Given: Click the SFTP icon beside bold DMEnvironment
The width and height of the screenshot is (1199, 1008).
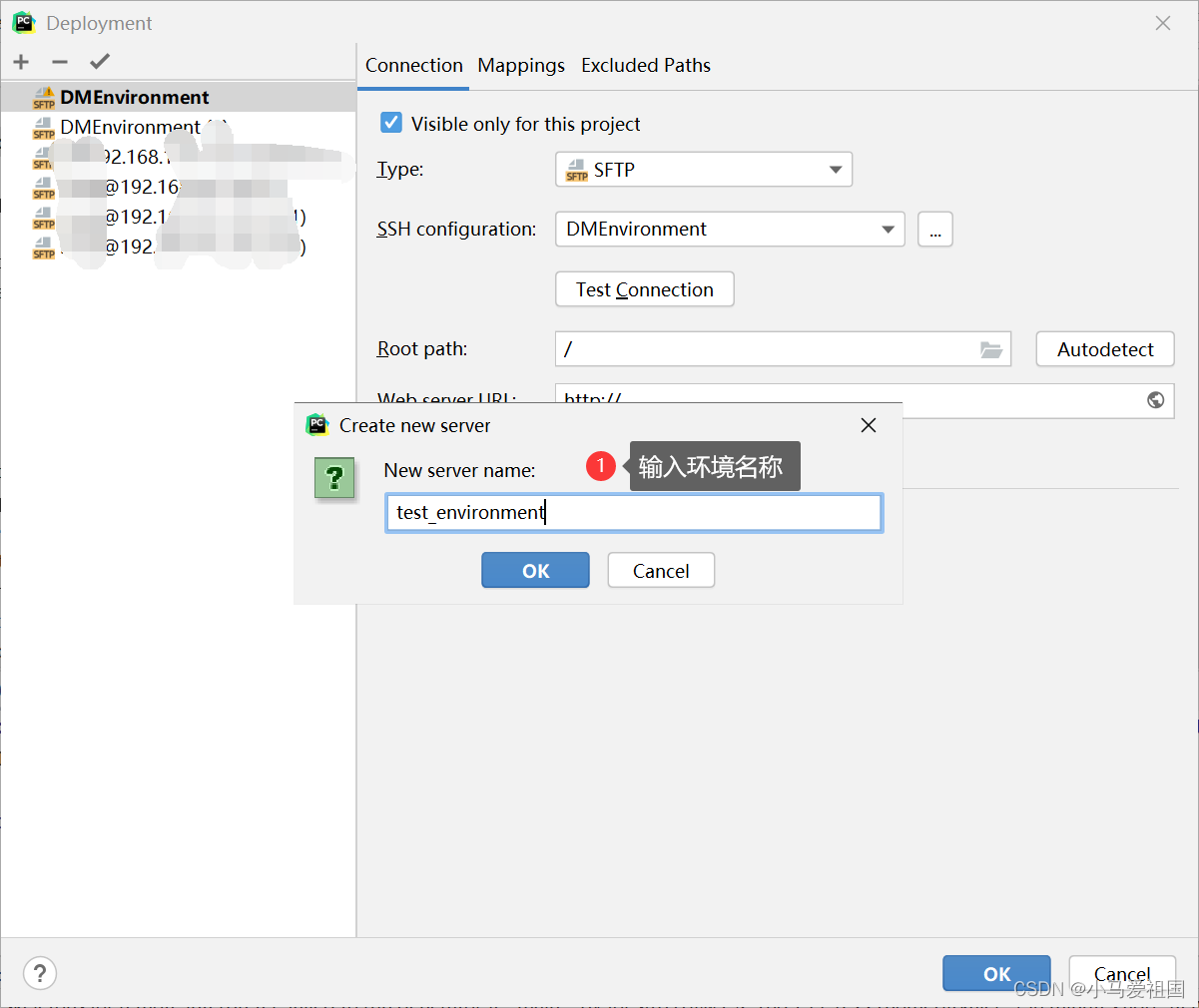Looking at the screenshot, I should pyautogui.click(x=44, y=97).
